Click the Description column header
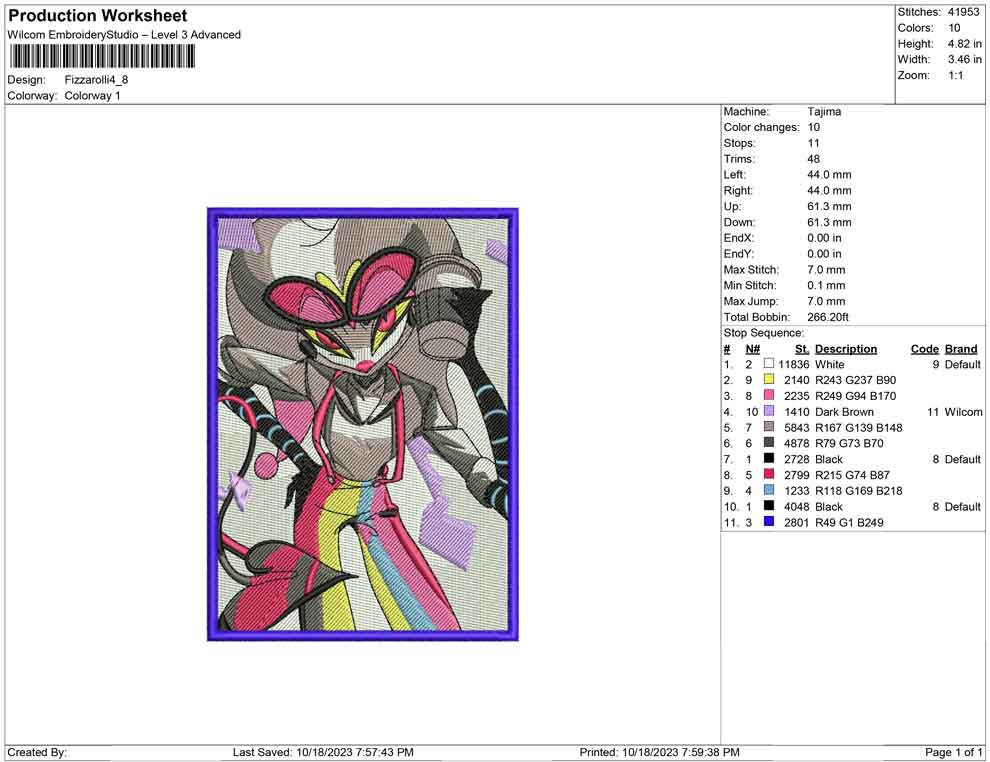The image size is (990, 762). click(846, 348)
